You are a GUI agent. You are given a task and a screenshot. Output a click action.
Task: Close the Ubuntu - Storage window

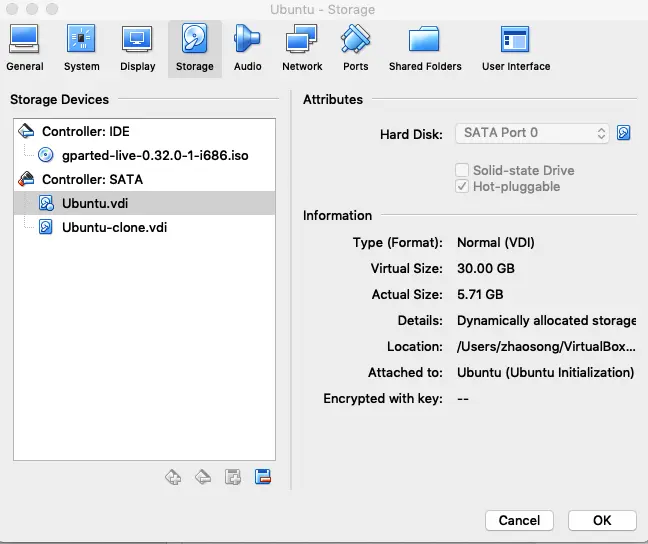coord(12,9)
